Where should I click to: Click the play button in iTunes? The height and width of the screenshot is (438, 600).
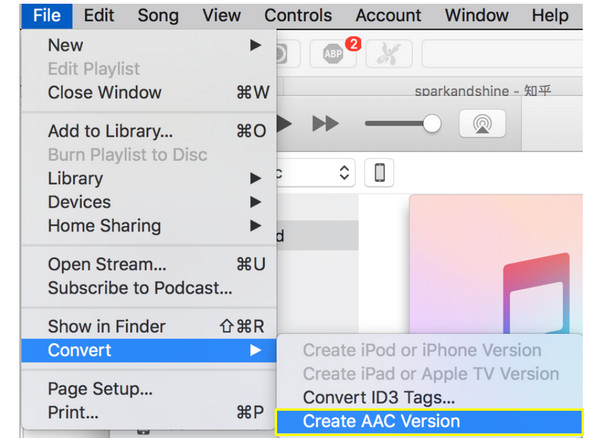[x=284, y=124]
